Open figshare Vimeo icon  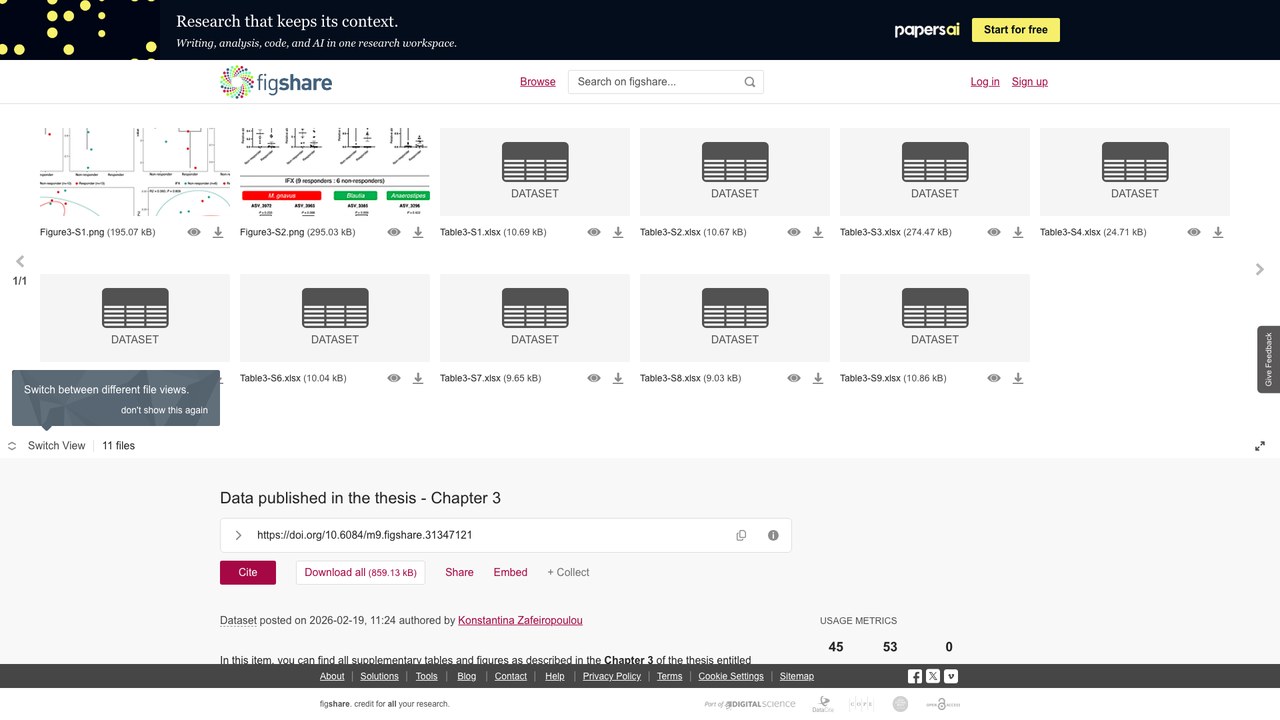pyautogui.click(x=951, y=677)
